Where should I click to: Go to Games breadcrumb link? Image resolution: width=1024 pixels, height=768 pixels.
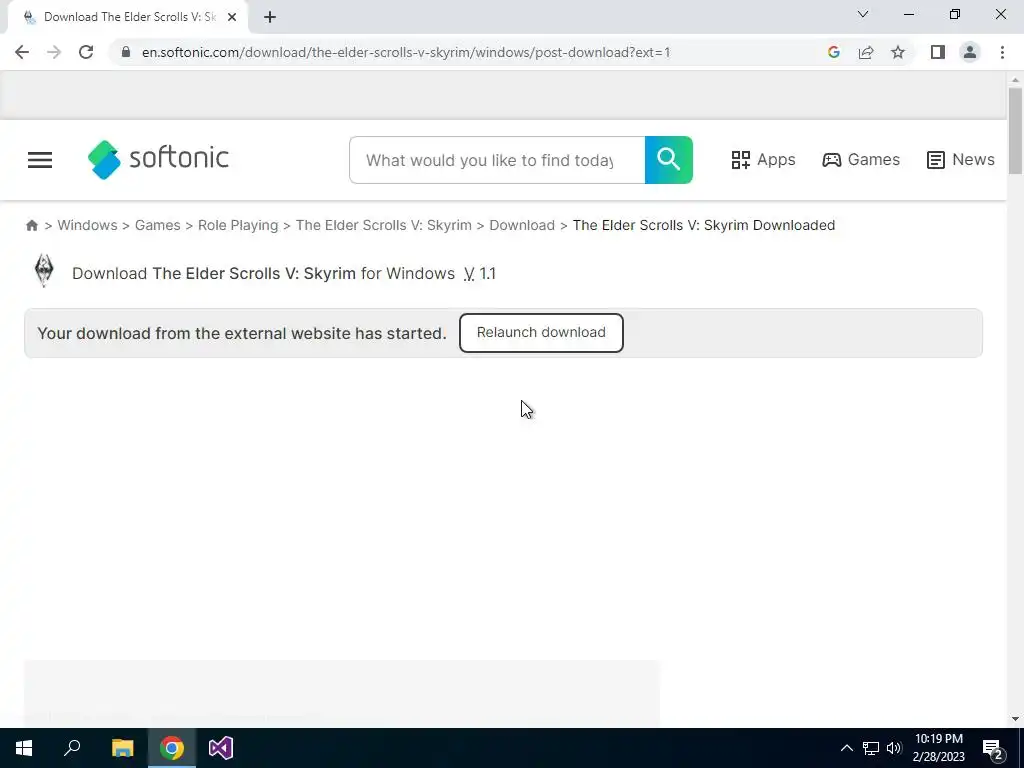tap(157, 225)
